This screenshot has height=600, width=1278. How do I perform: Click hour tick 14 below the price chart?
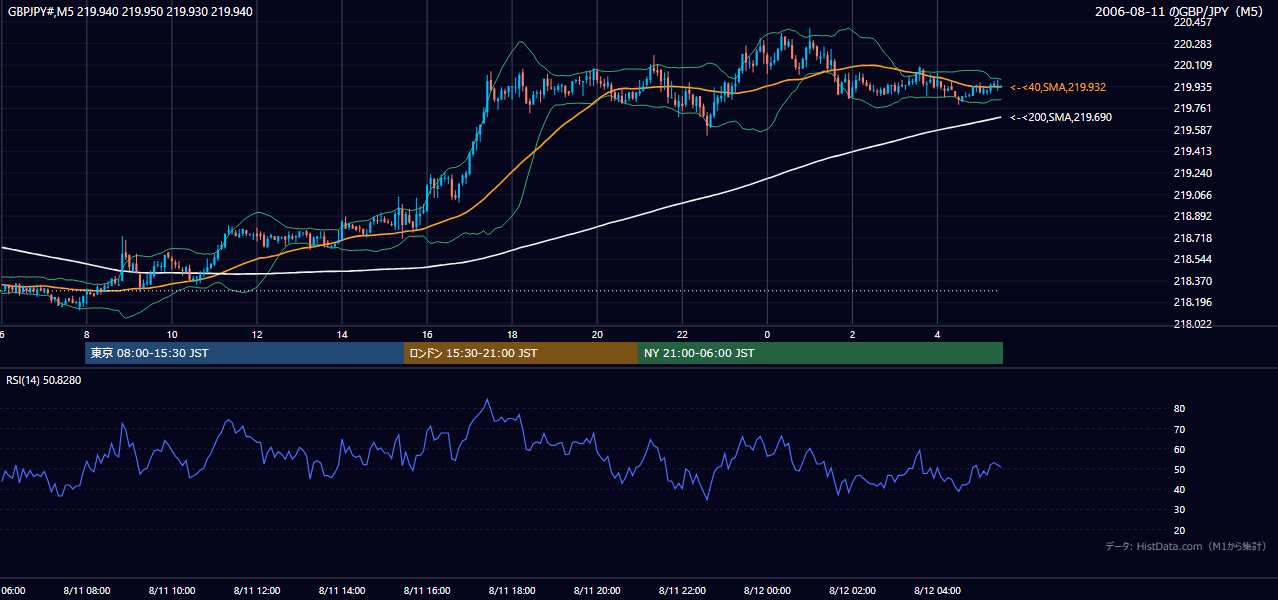click(342, 334)
